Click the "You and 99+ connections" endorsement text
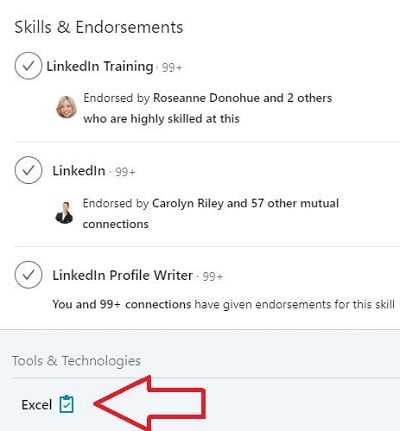 (122, 304)
